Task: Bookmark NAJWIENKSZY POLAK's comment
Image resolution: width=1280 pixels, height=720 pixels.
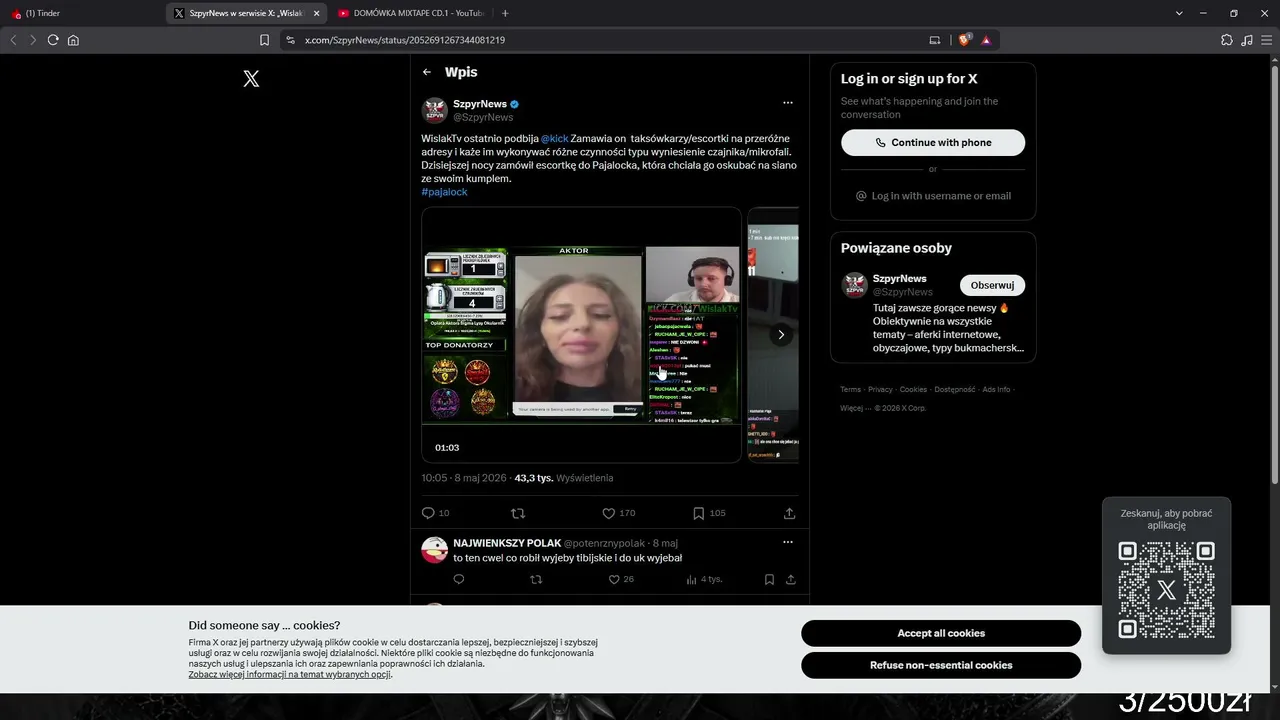Action: pyautogui.click(x=769, y=579)
